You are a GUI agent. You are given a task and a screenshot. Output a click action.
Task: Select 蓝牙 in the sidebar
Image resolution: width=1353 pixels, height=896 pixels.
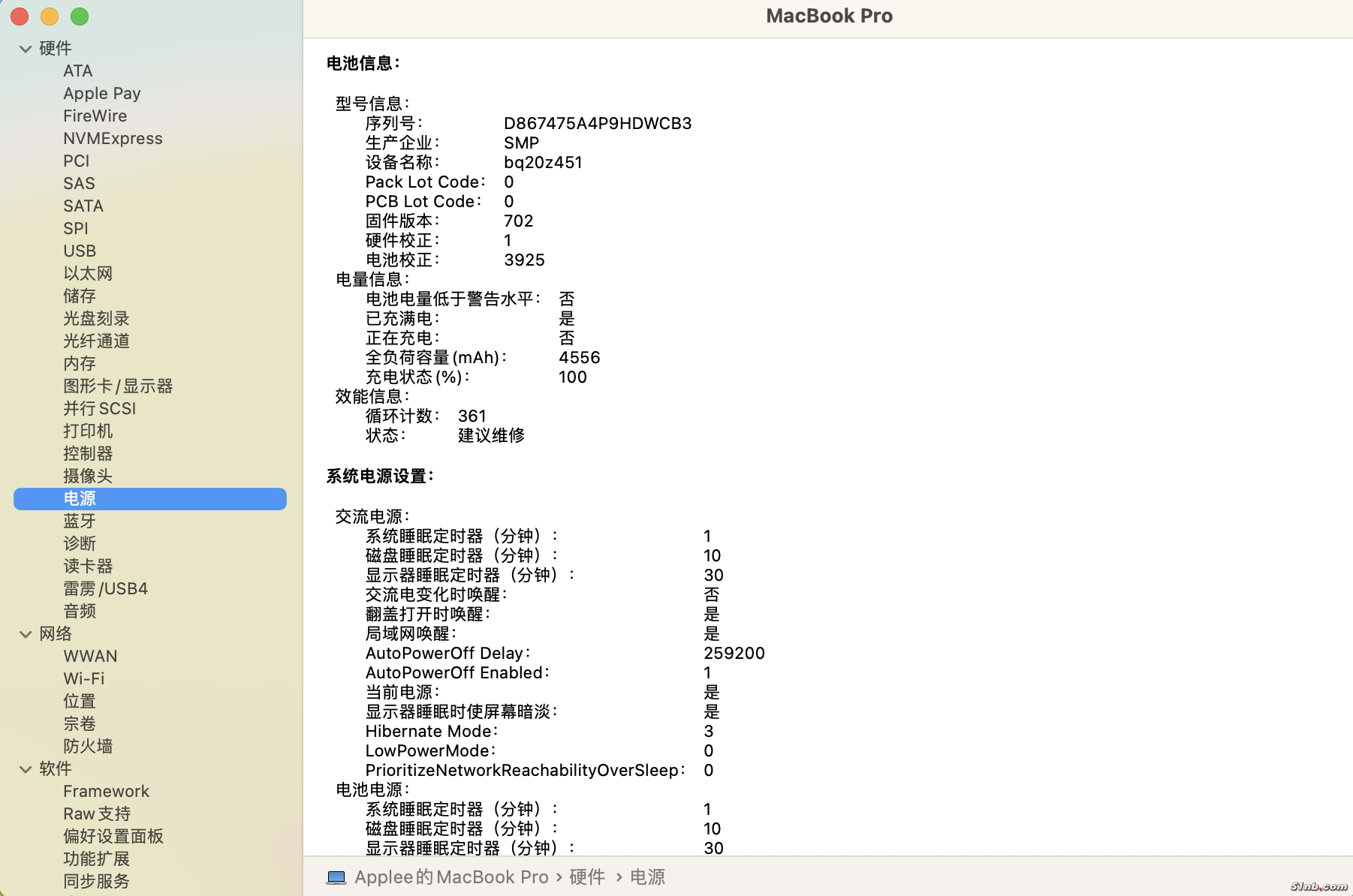(x=80, y=521)
